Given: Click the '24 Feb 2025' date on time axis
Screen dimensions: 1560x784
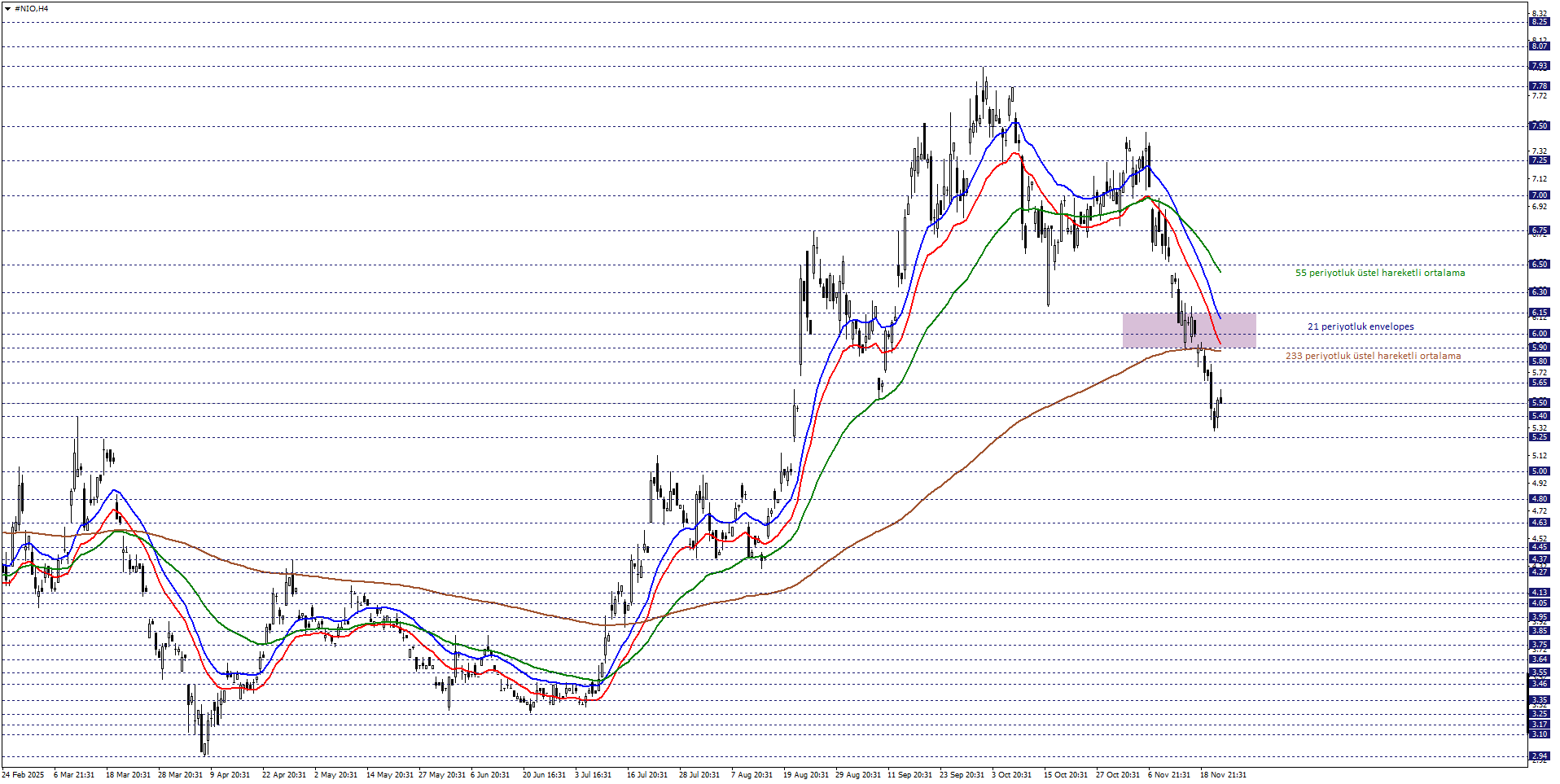Looking at the screenshot, I should (24, 775).
